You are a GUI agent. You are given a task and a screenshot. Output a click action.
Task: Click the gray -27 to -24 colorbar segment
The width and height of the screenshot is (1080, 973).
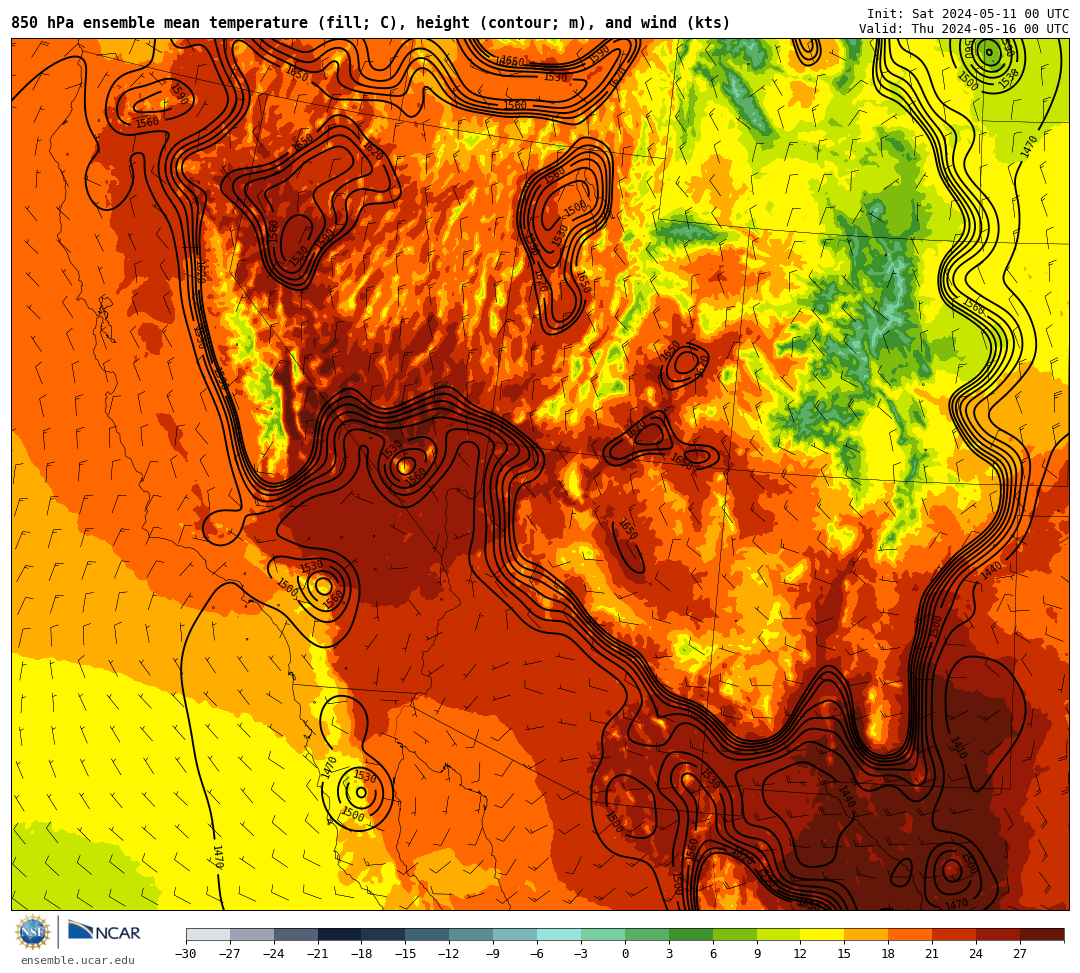tap(252, 934)
